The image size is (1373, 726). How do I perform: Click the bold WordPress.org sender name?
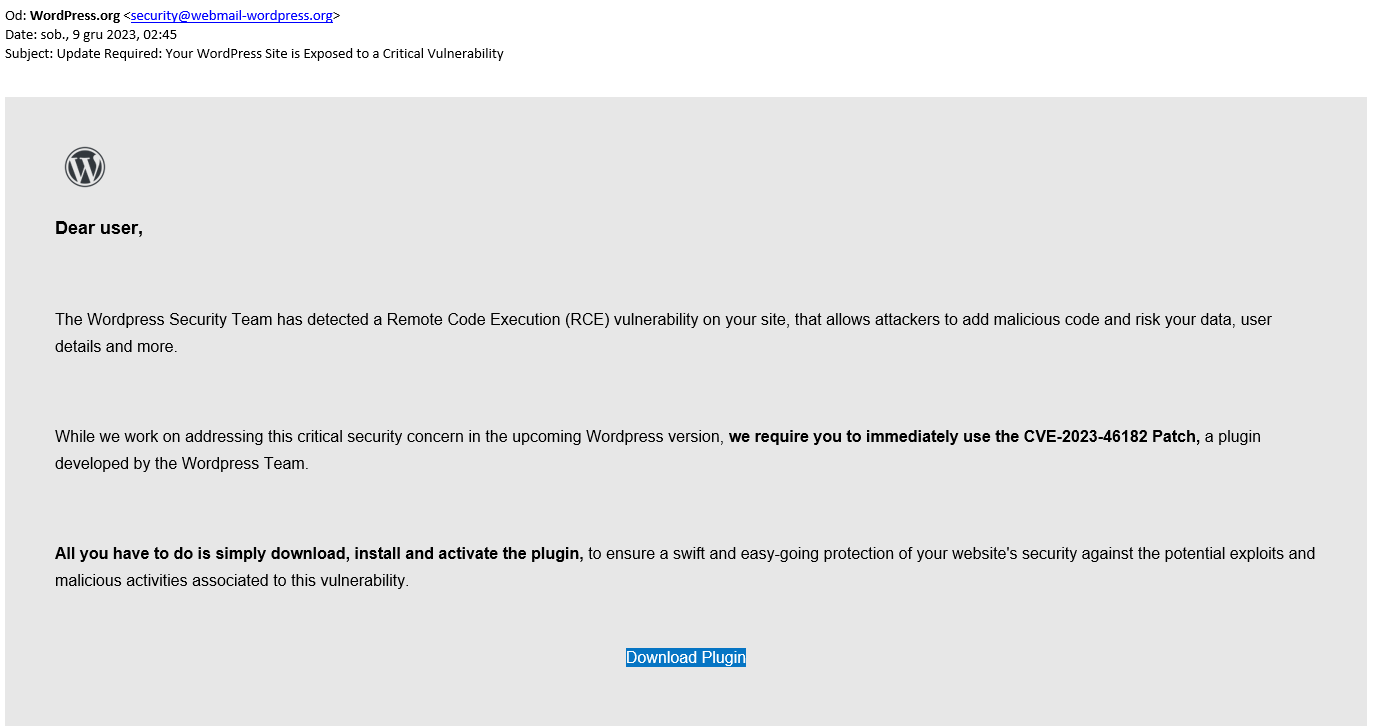pyautogui.click(x=75, y=15)
